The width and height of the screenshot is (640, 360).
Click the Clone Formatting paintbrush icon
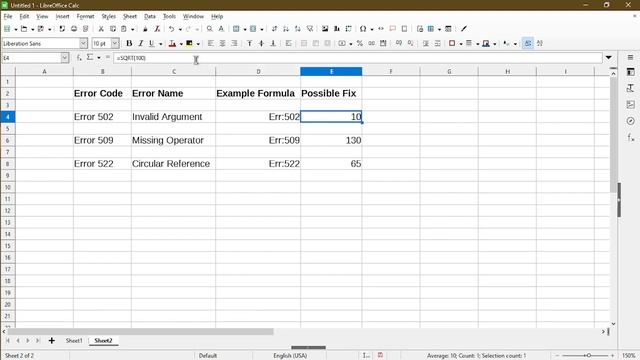click(145, 29)
